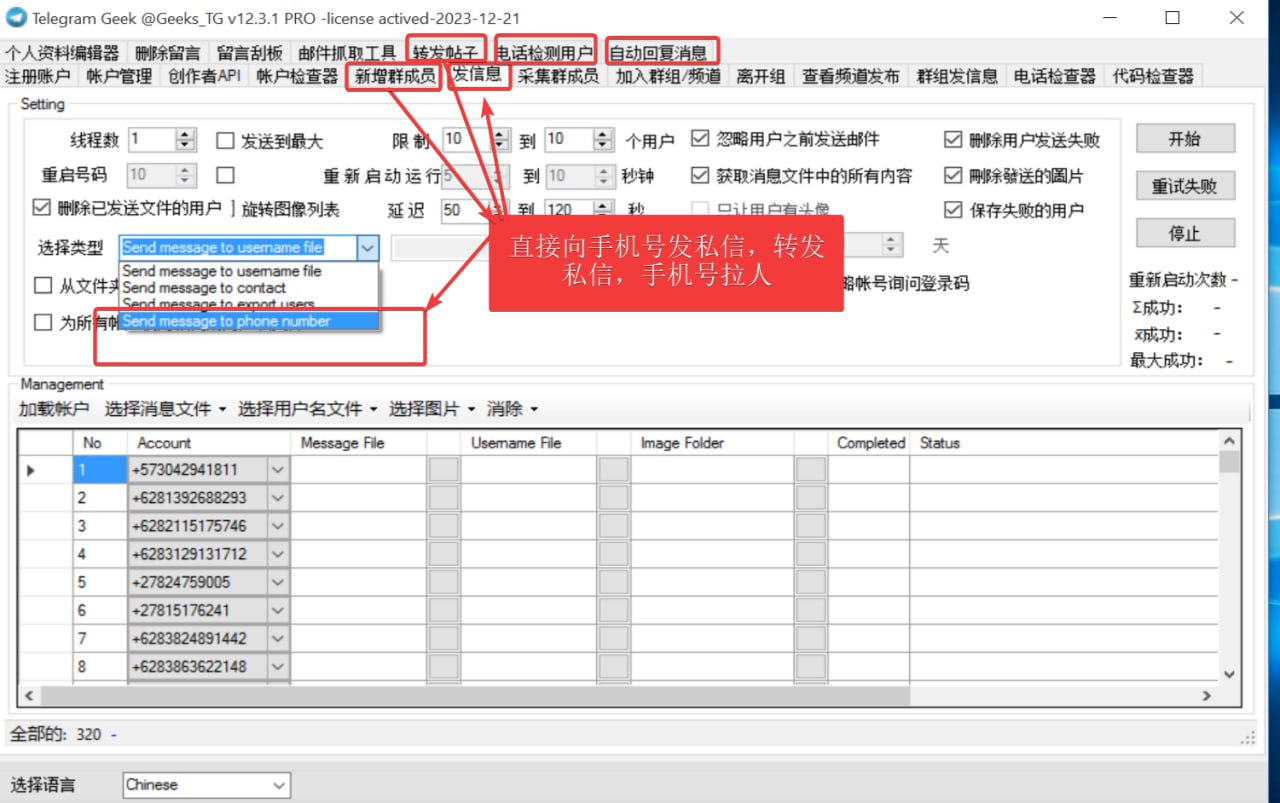The image size is (1280, 803).
Task: Click 加載帐户 in Management toolbar
Action: (54, 408)
